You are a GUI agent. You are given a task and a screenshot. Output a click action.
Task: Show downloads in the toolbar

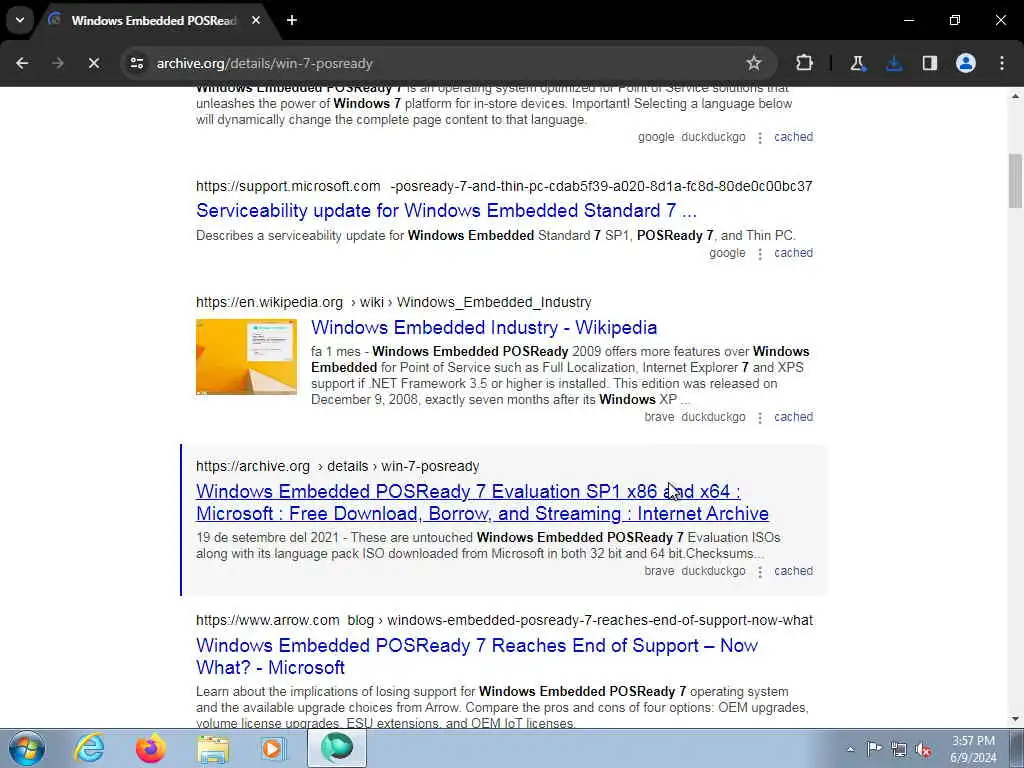894,63
